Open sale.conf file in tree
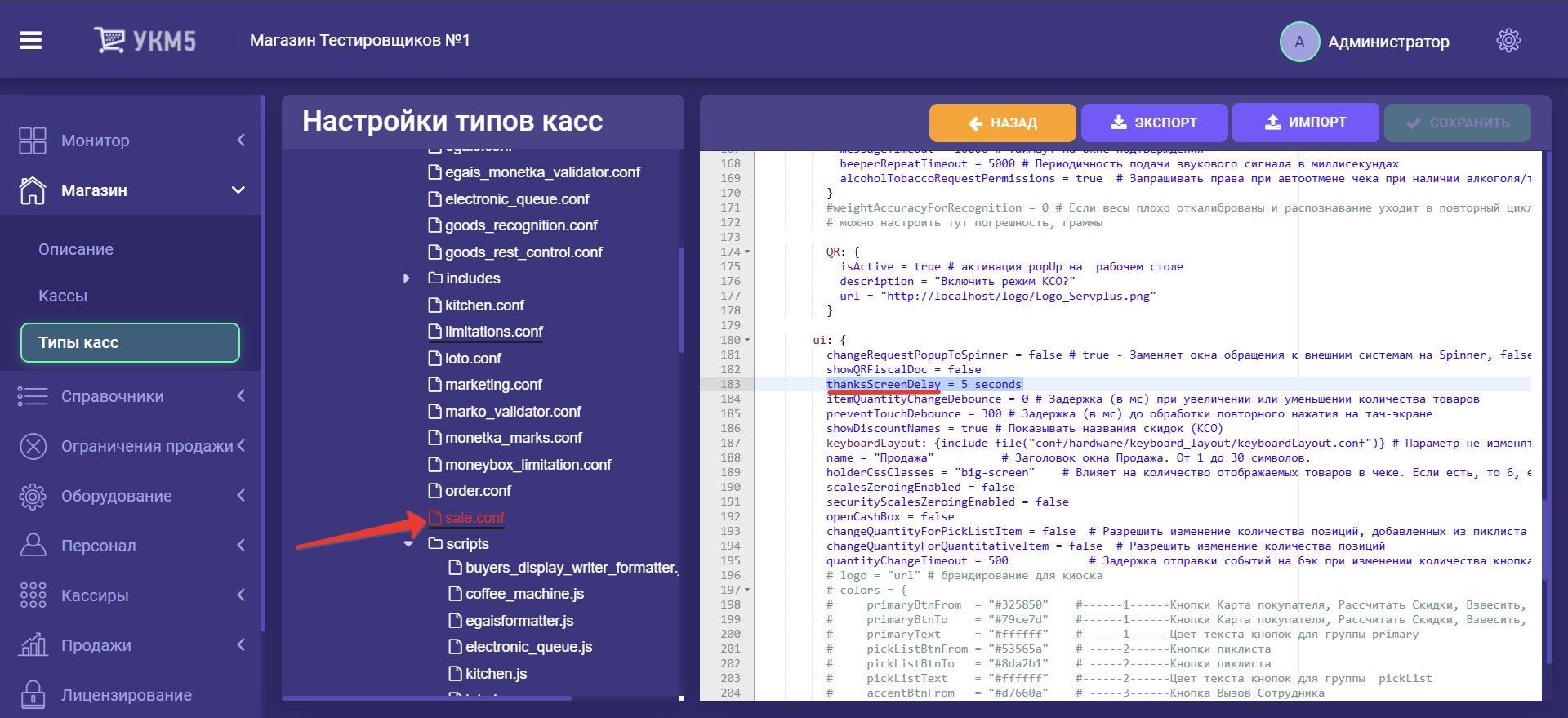 coord(474,518)
